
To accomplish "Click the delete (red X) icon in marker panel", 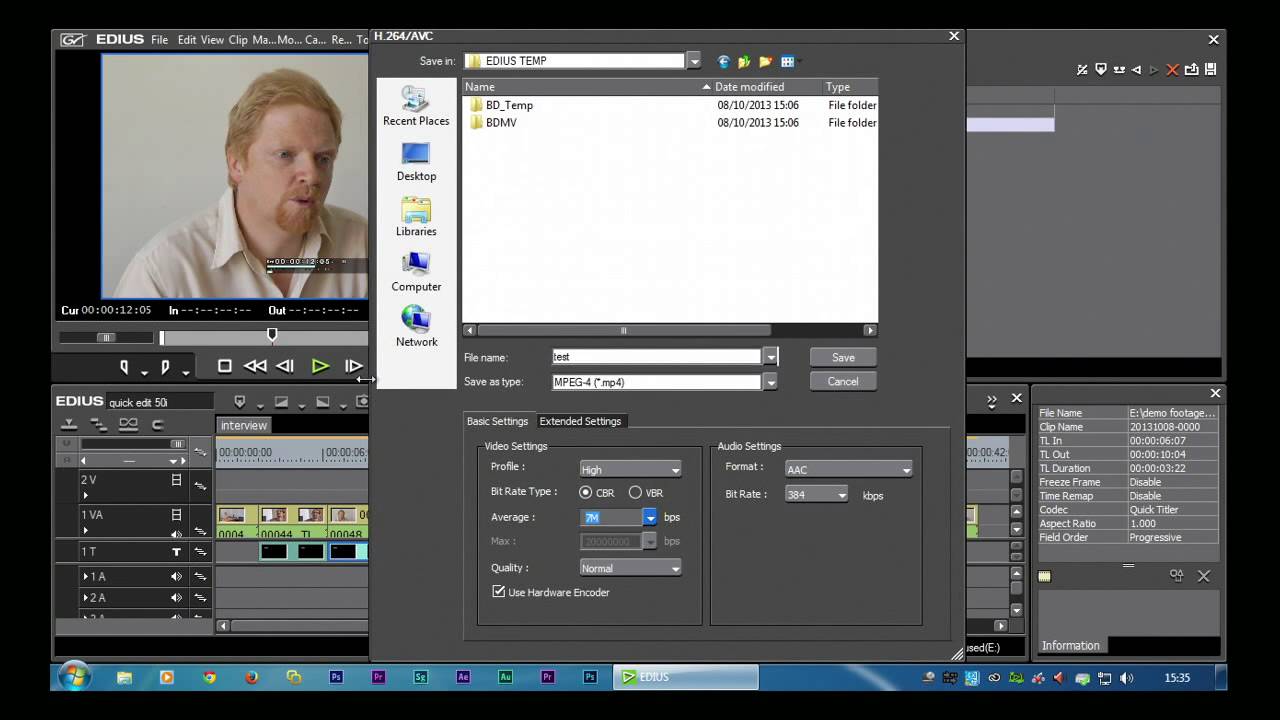I will pyautogui.click(x=1174, y=69).
